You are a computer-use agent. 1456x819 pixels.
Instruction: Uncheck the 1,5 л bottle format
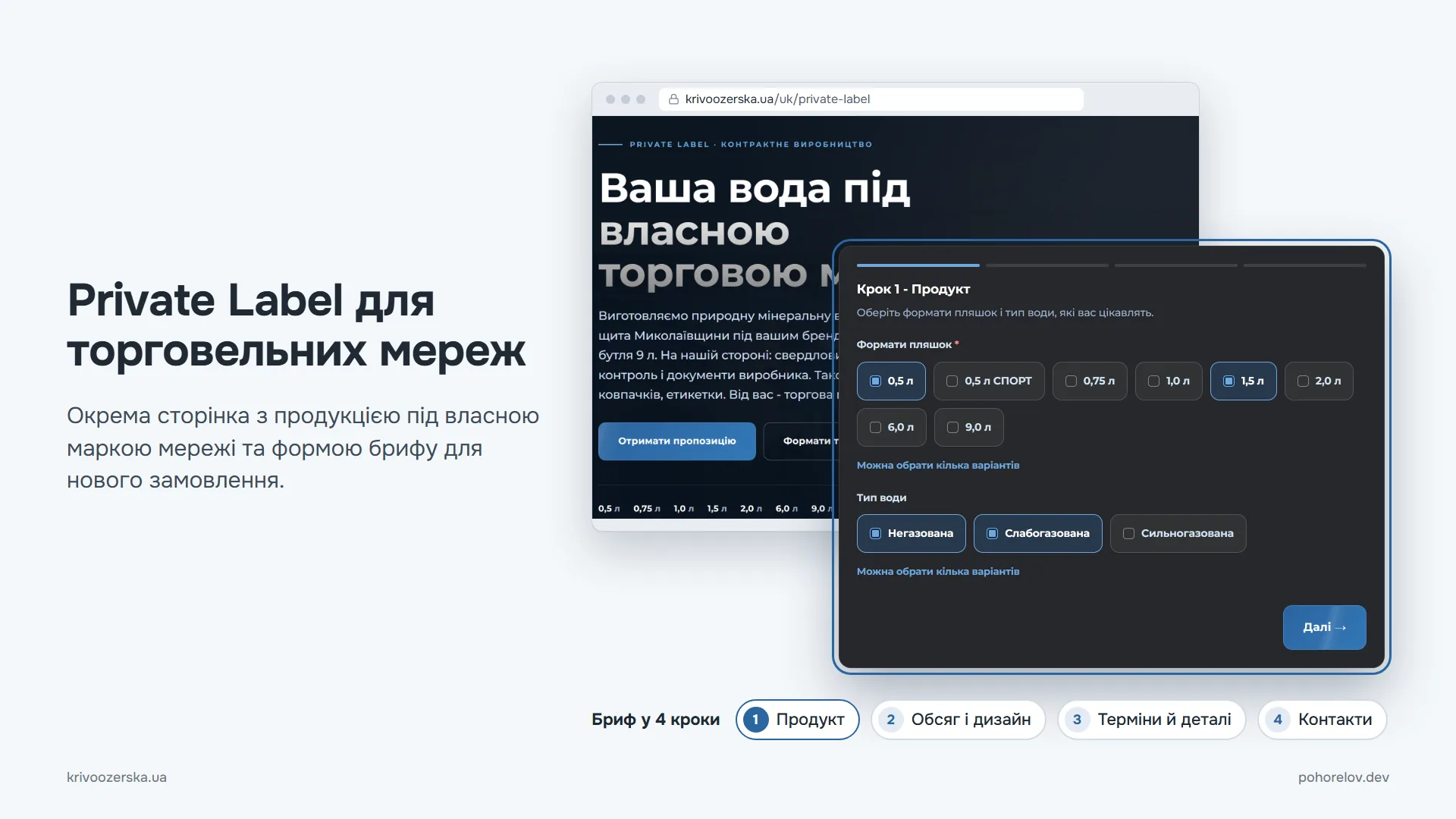[1244, 381]
